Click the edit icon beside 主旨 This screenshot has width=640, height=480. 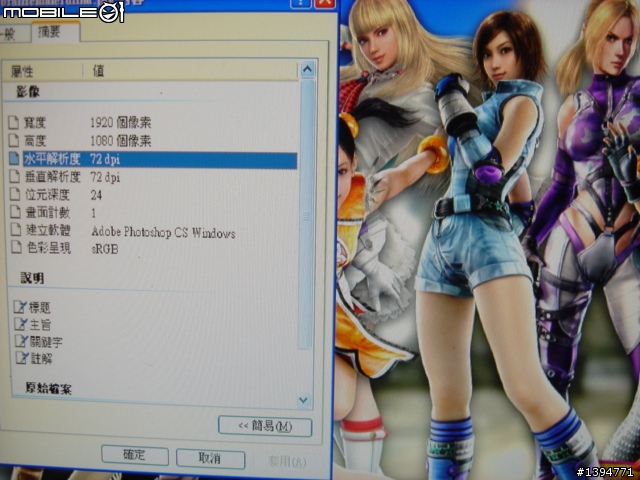pyautogui.click(x=21, y=324)
